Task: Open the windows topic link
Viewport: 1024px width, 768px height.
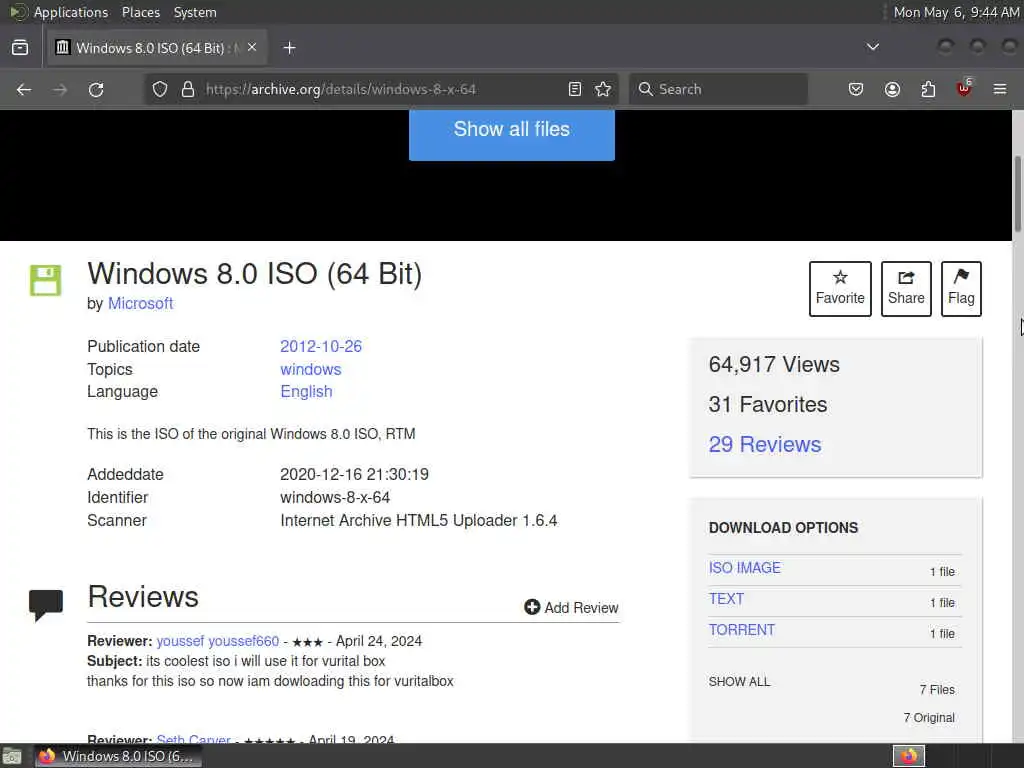Action: click(x=311, y=369)
